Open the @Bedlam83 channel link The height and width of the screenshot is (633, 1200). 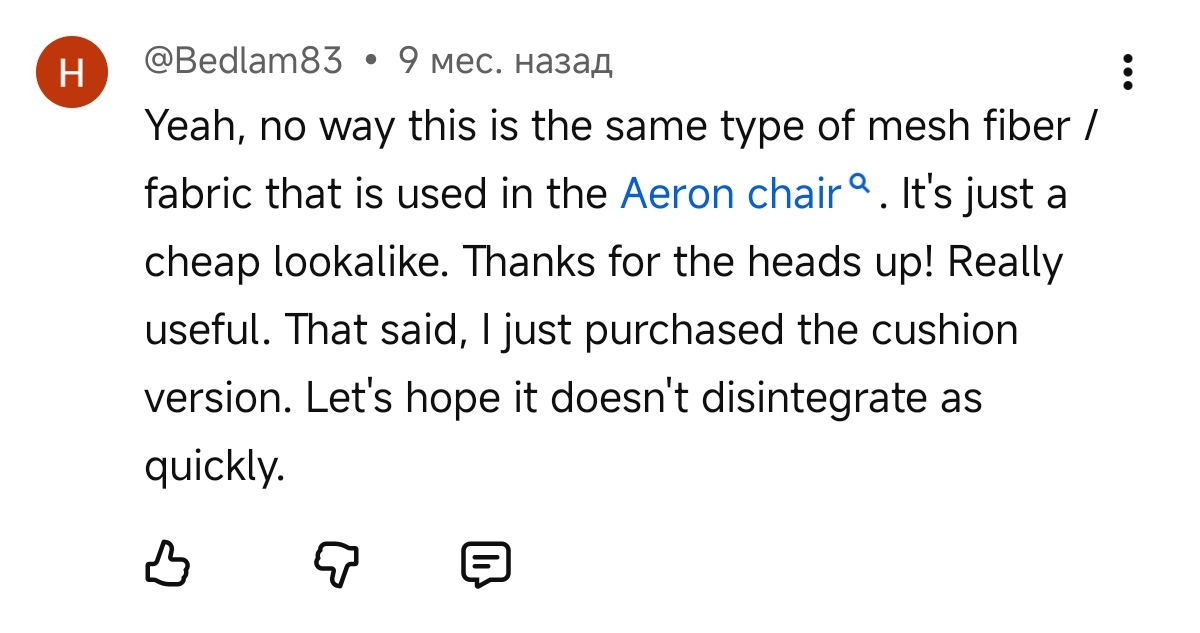[x=243, y=62]
